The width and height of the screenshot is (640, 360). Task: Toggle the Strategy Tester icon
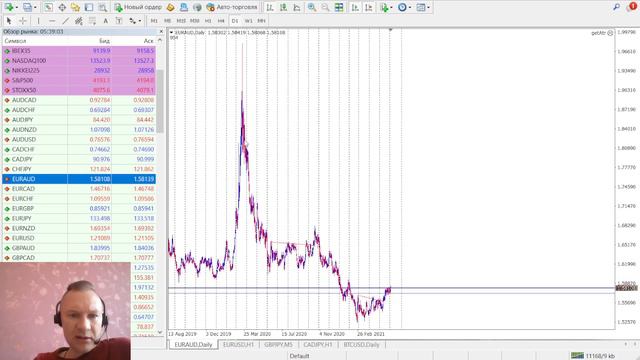(x=102, y=7)
